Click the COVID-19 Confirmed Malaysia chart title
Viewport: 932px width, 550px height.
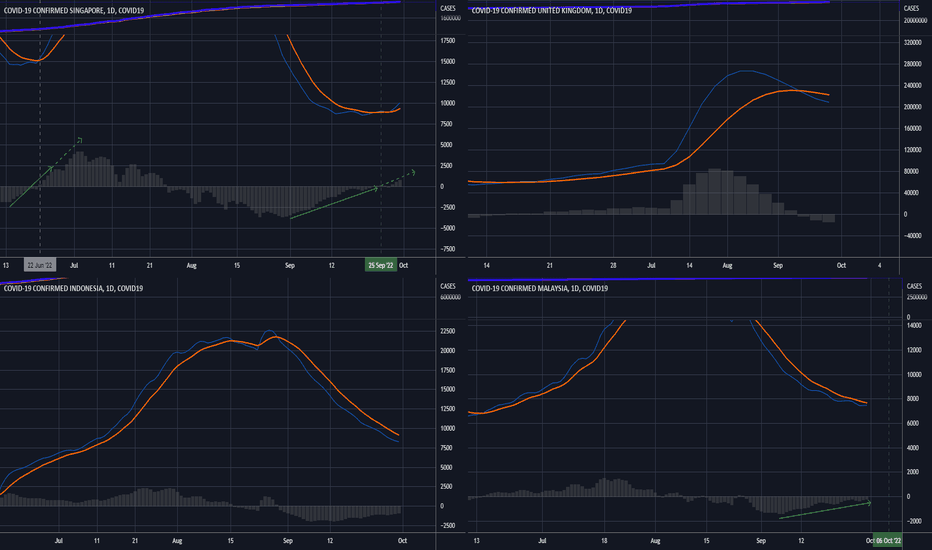pyautogui.click(x=540, y=288)
